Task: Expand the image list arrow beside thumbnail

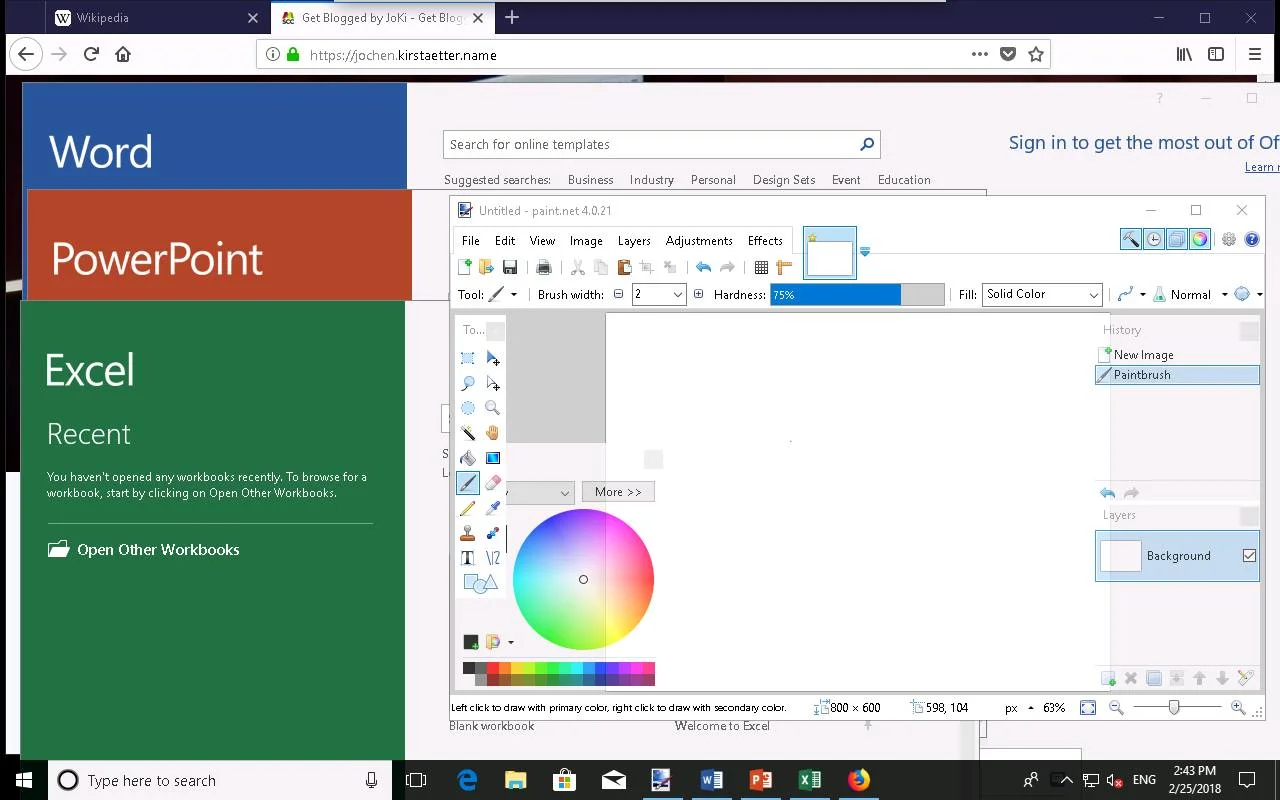Action: [865, 252]
